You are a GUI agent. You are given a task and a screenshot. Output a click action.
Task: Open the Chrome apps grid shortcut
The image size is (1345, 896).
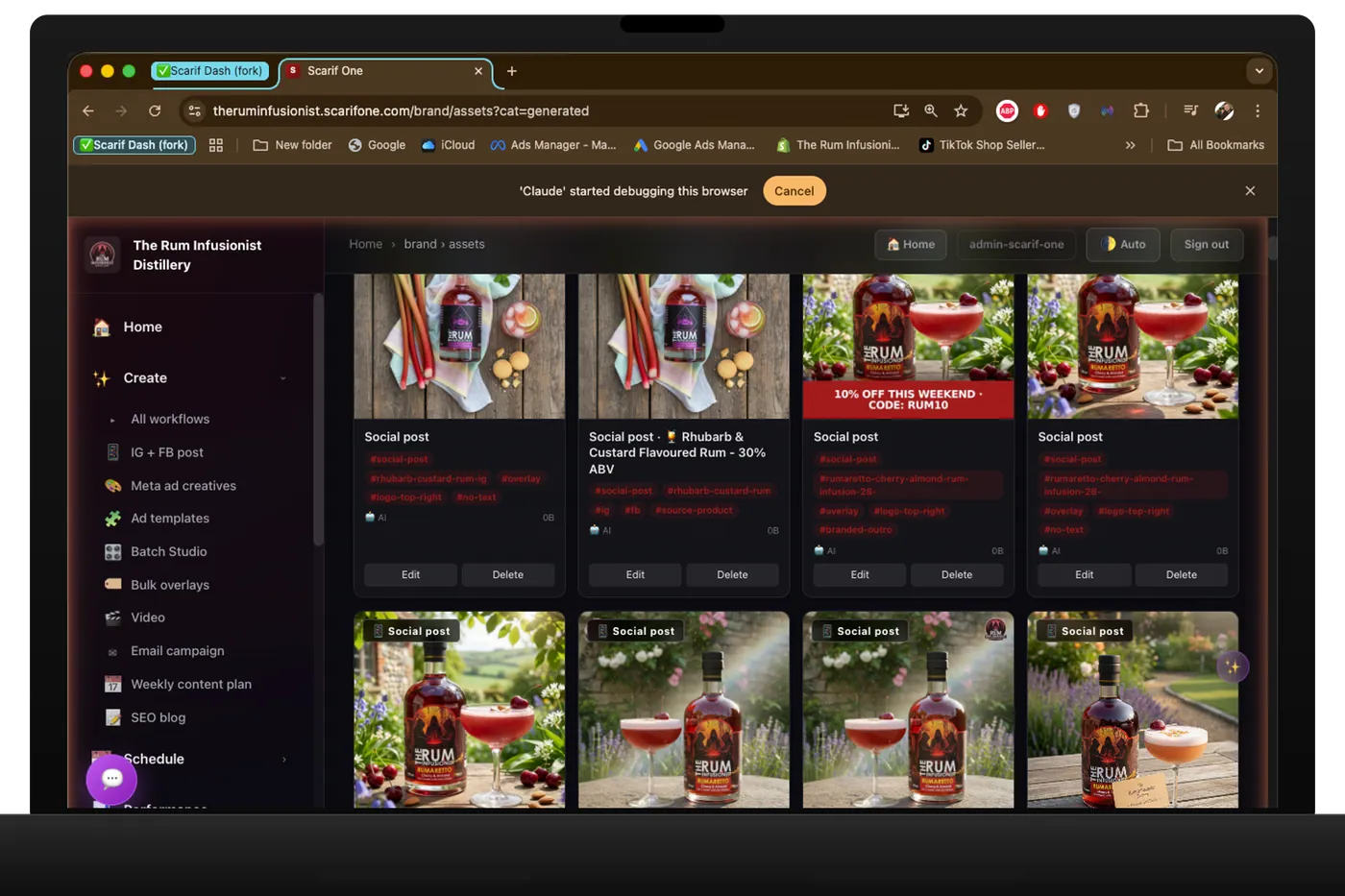[216, 145]
